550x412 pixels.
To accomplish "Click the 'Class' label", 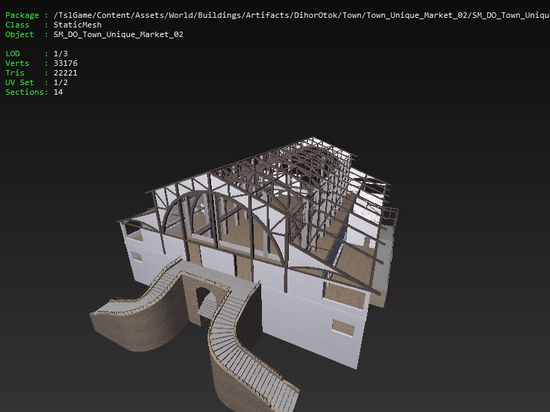I will coord(17,25).
